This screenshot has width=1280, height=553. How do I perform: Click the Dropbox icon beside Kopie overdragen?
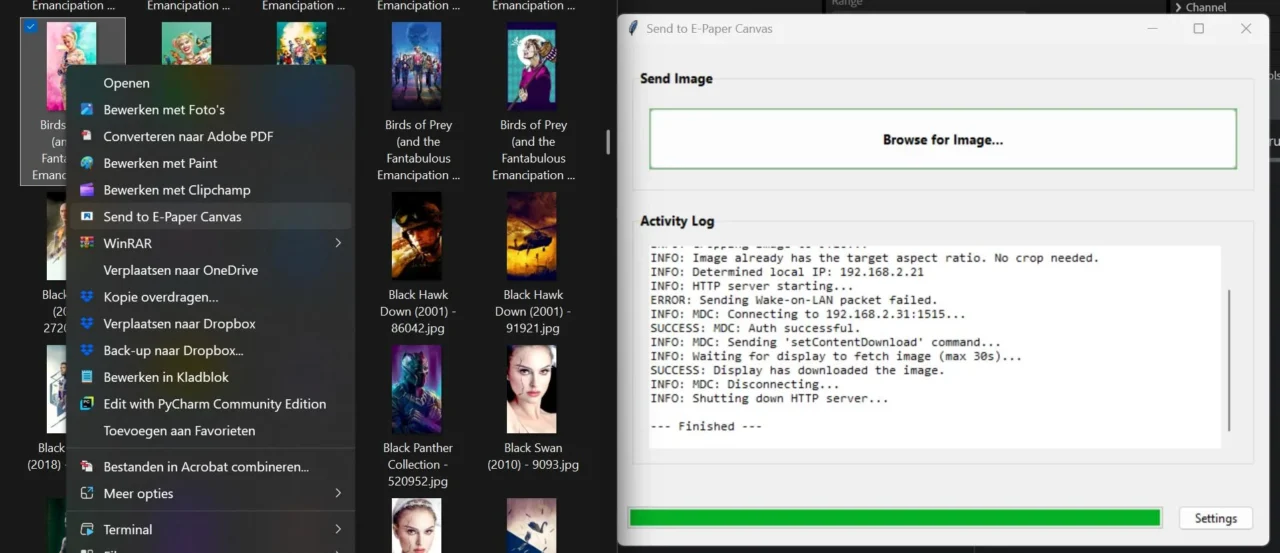click(87, 297)
